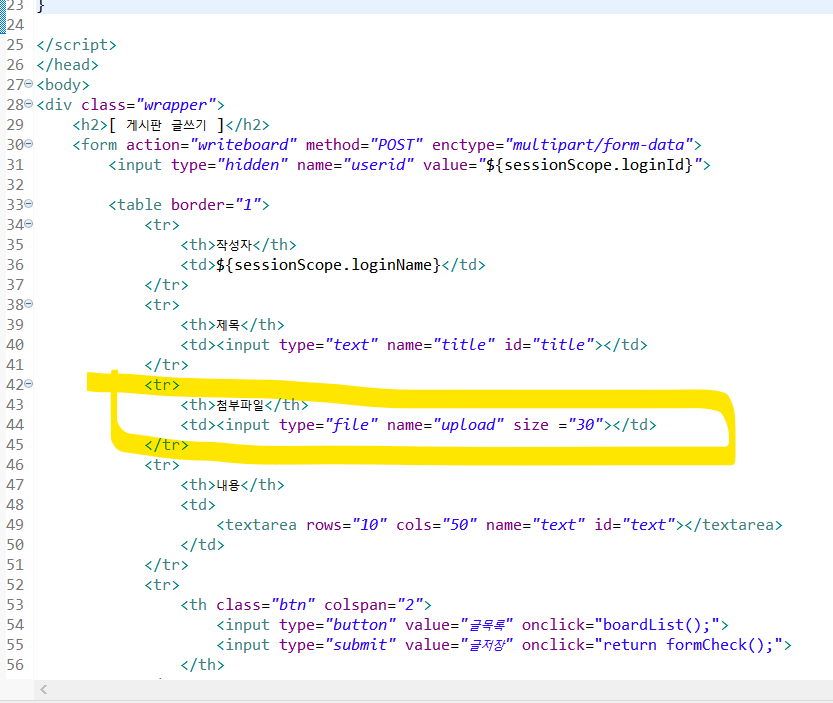Click the name="title" attribute value

(464, 345)
